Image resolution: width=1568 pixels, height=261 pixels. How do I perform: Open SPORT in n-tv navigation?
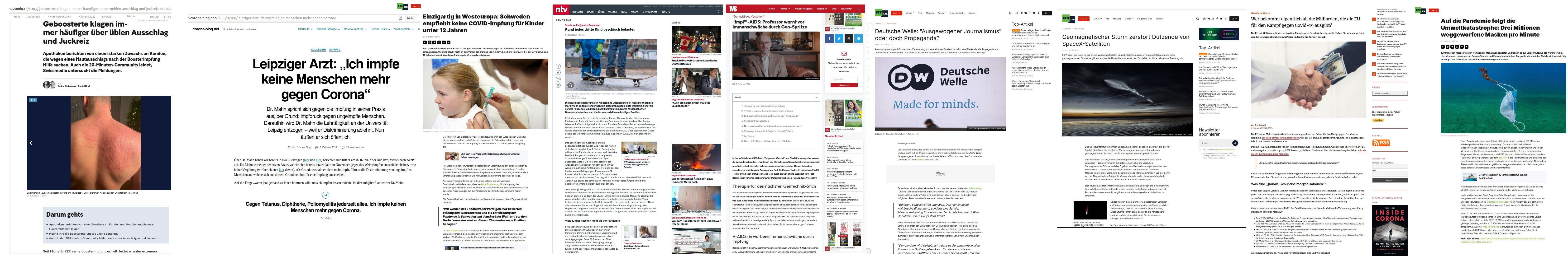click(x=590, y=12)
